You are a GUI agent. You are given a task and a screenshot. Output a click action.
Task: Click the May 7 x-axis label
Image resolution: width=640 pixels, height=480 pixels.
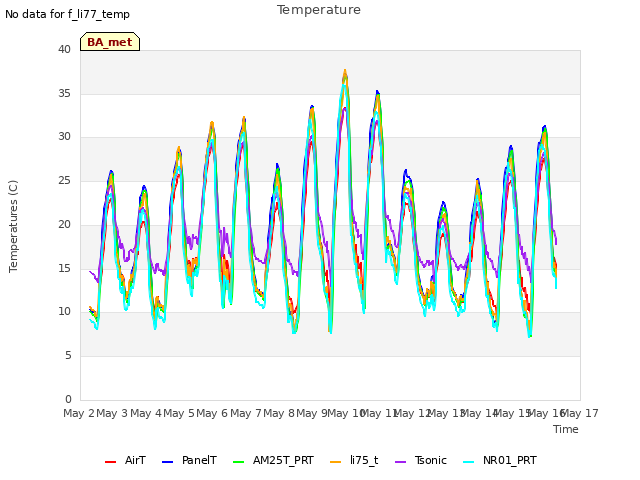tap(246, 413)
